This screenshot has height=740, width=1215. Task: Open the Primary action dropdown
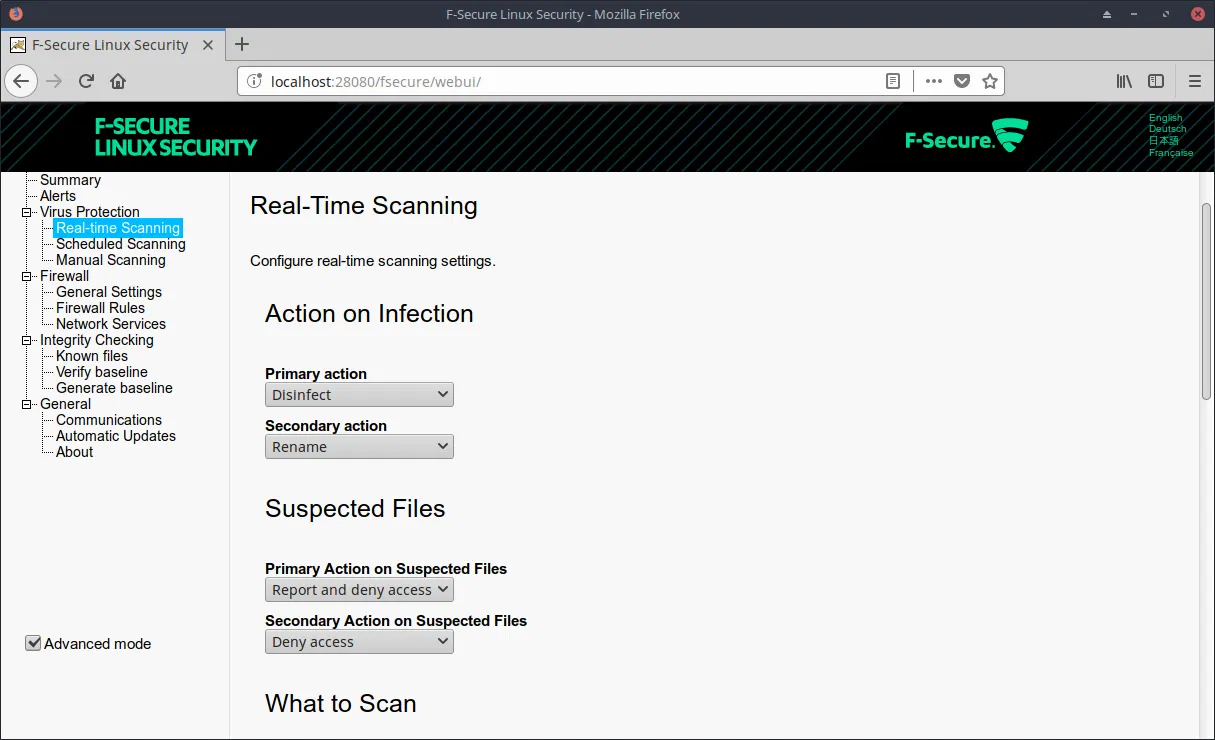tap(359, 395)
